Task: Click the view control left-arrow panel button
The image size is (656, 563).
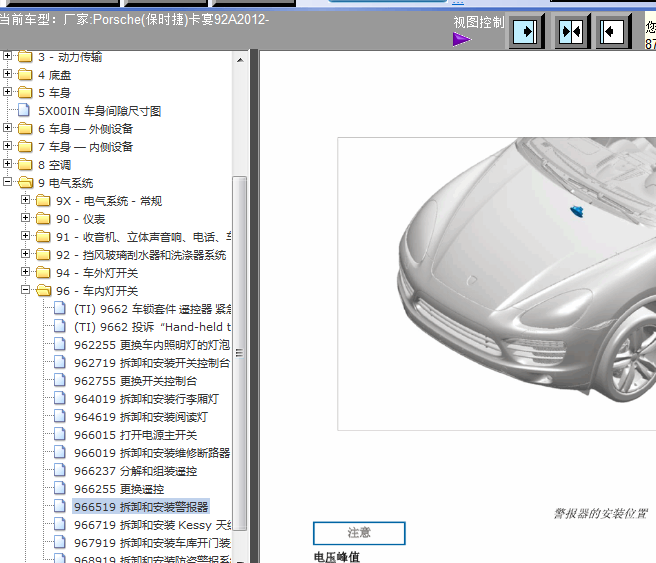Action: (x=613, y=31)
